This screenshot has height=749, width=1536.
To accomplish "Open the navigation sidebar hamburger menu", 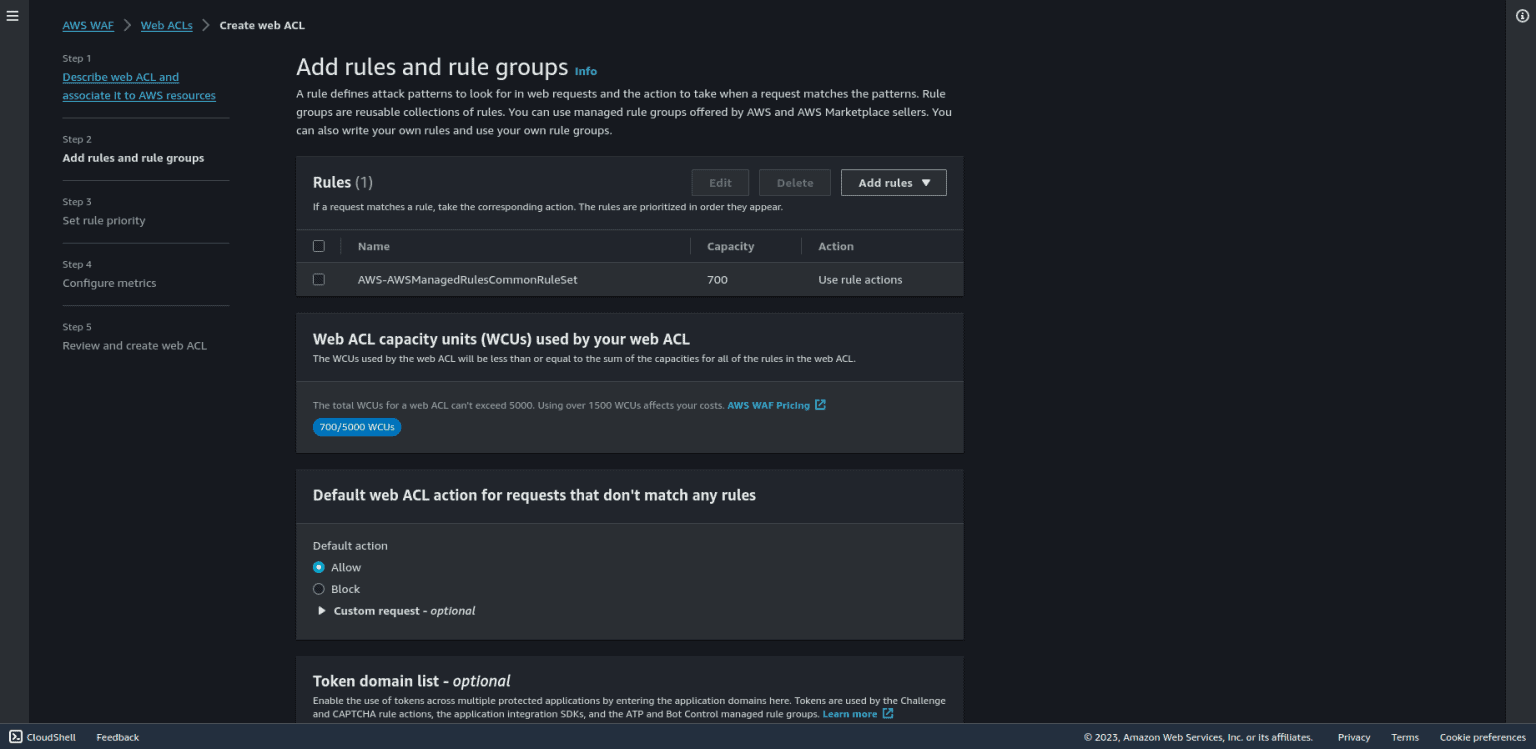I will (13, 15).
